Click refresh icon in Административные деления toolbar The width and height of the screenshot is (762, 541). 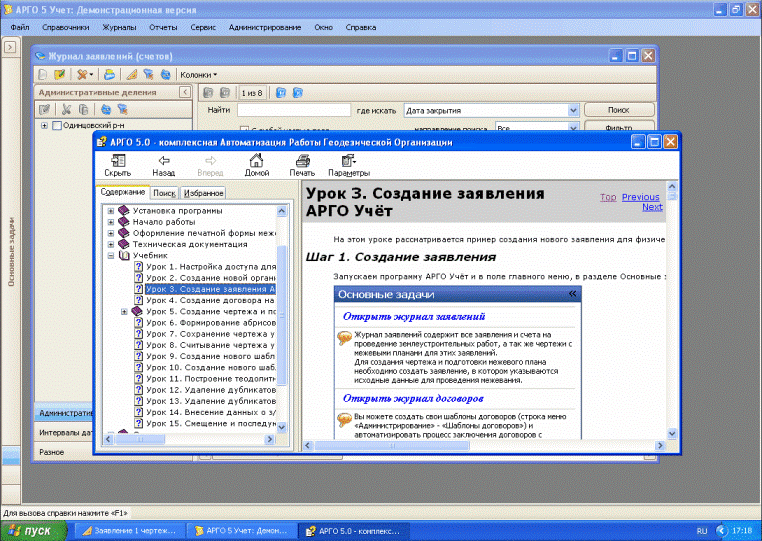(x=105, y=109)
